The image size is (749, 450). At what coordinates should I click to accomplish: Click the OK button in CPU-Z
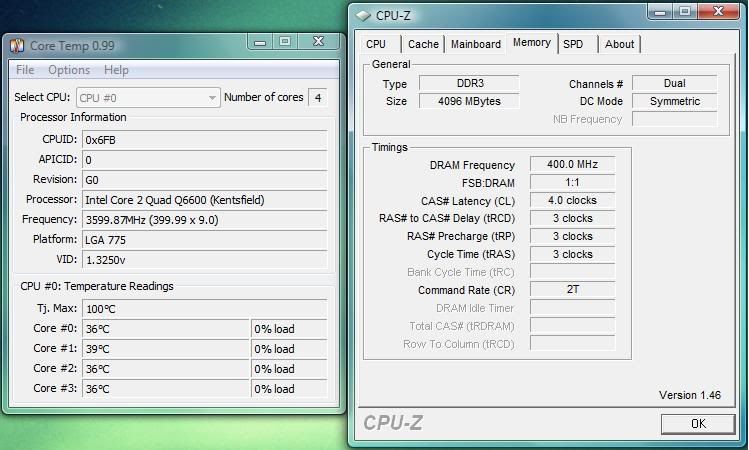coord(698,424)
